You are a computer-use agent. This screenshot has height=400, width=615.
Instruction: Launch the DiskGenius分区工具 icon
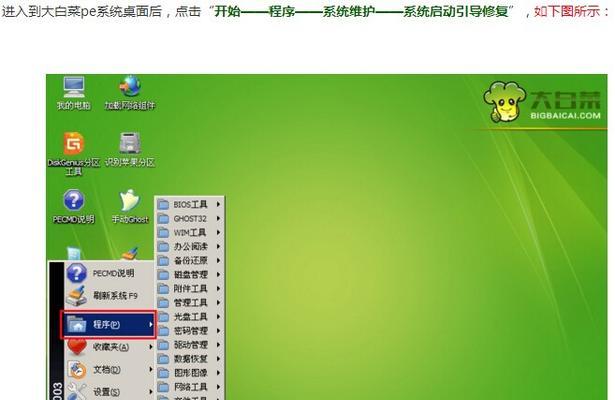(x=73, y=154)
